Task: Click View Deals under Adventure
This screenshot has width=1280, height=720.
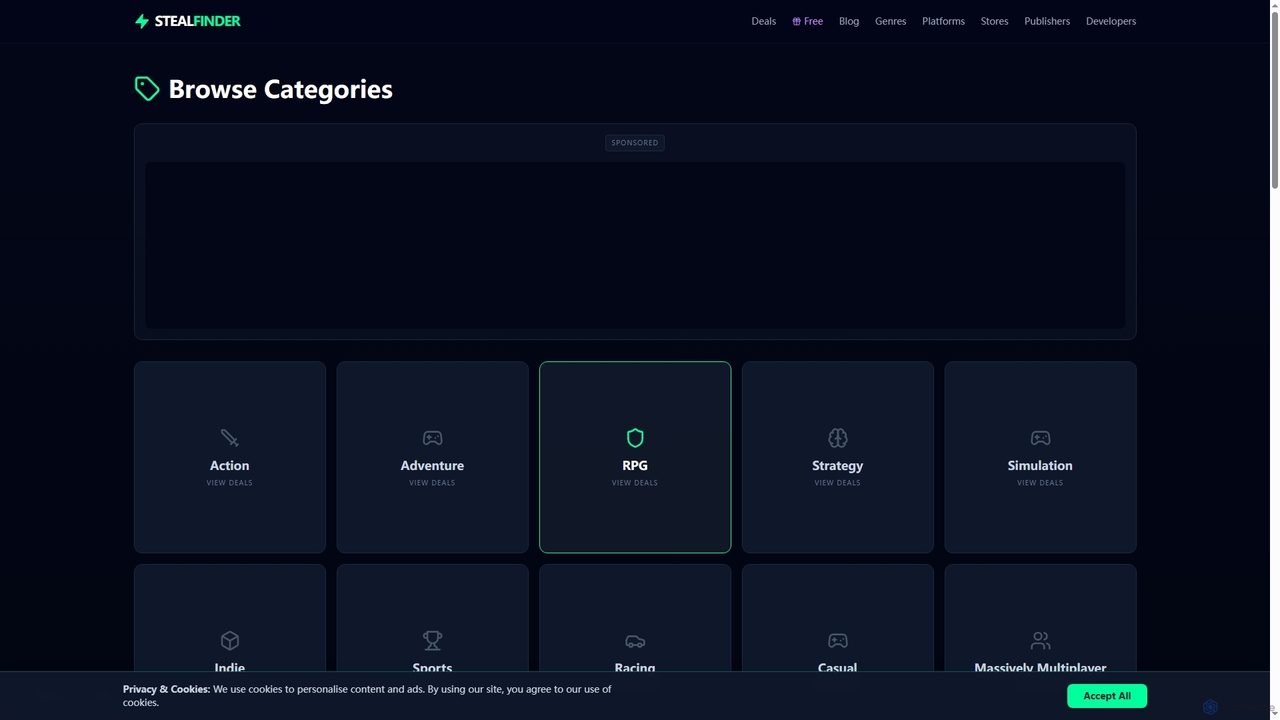Action: point(432,483)
